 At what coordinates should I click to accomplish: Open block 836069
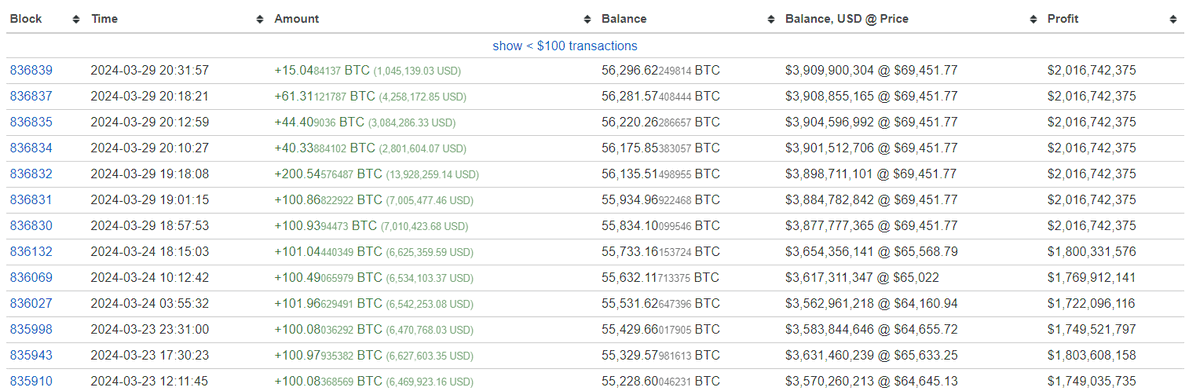[x=31, y=278]
